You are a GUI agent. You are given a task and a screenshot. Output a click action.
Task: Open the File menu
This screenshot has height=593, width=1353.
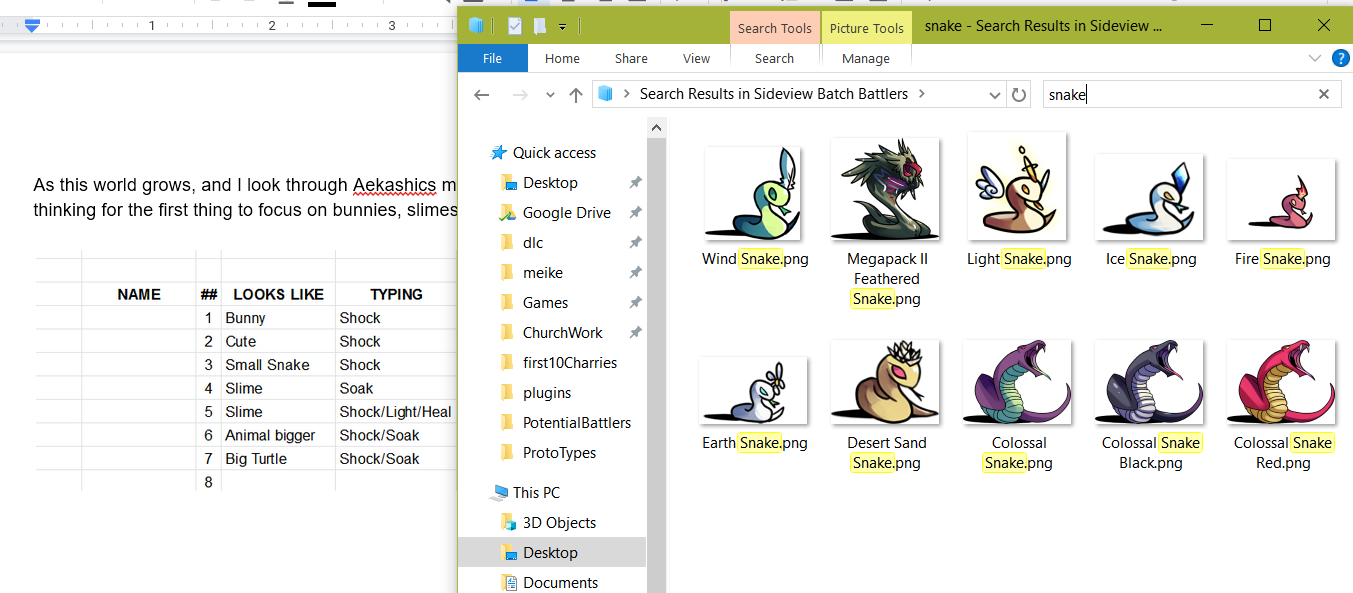point(492,59)
